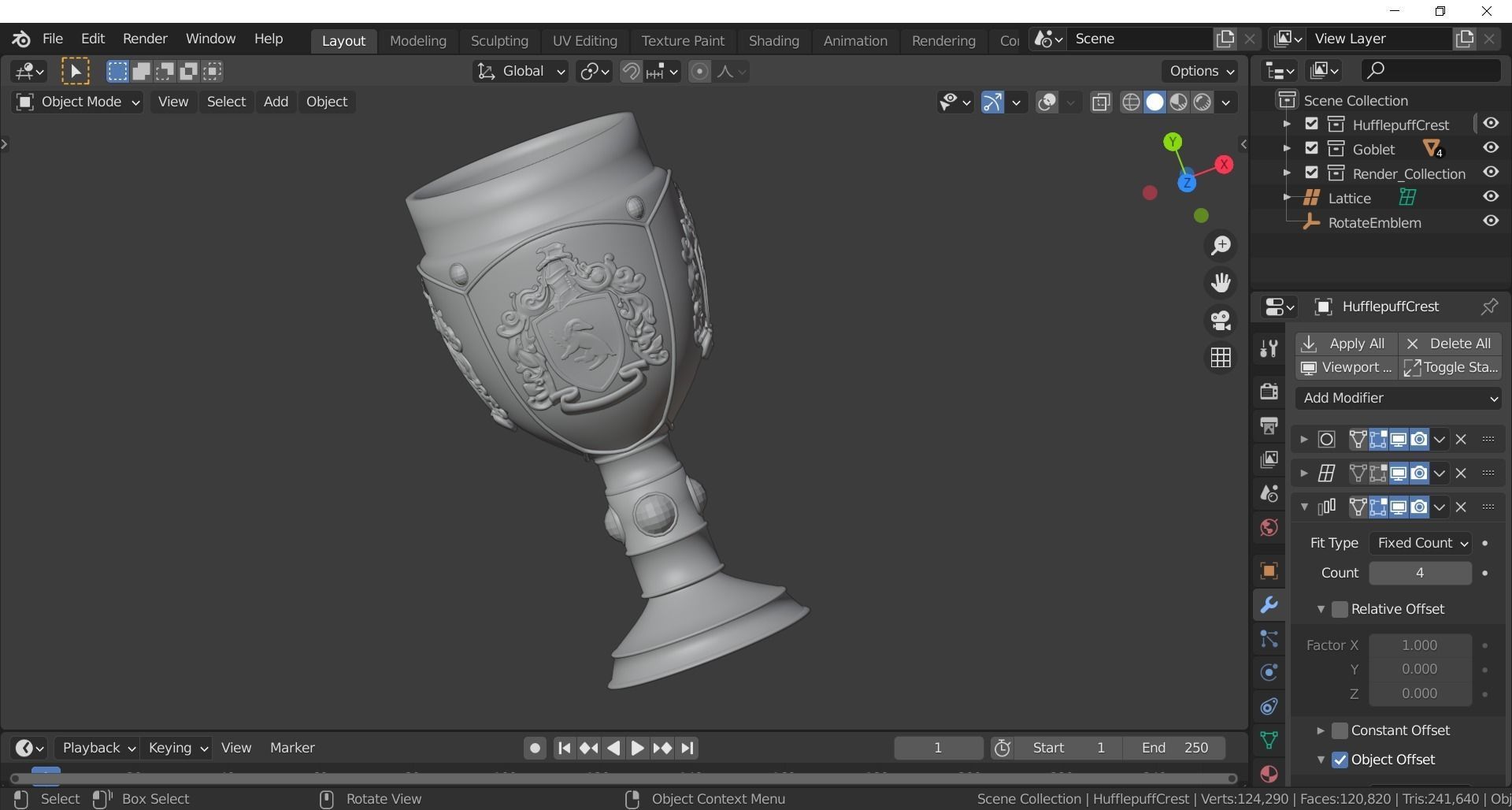Open the Fit Type Fixed Count dropdown
Screen dimensions: 1512x810
[x=1420, y=543]
